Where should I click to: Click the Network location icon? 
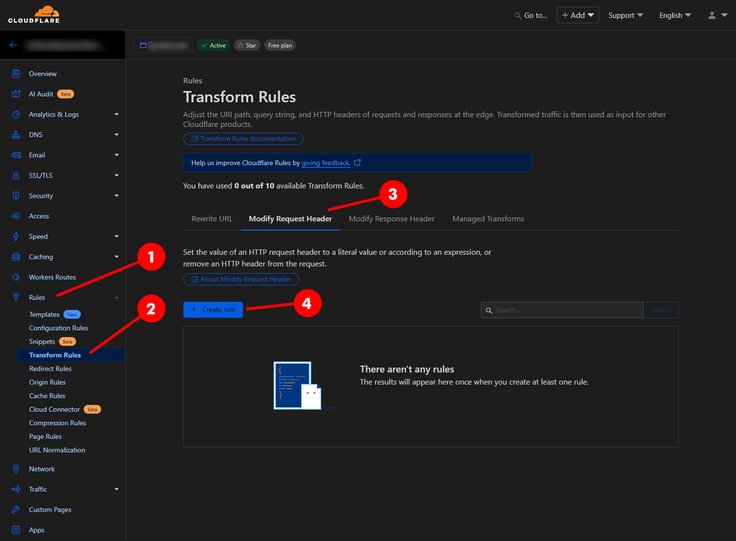tap(16, 469)
